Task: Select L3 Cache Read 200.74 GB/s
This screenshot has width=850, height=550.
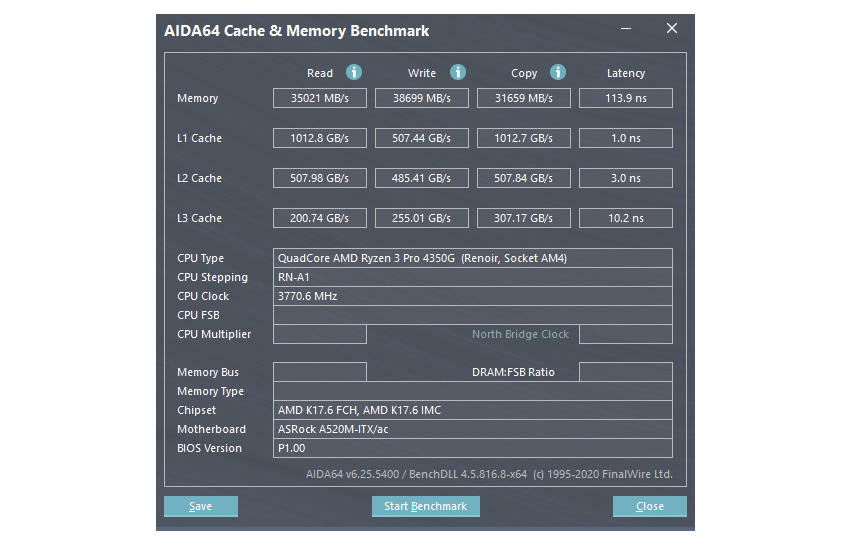Action: pos(320,218)
